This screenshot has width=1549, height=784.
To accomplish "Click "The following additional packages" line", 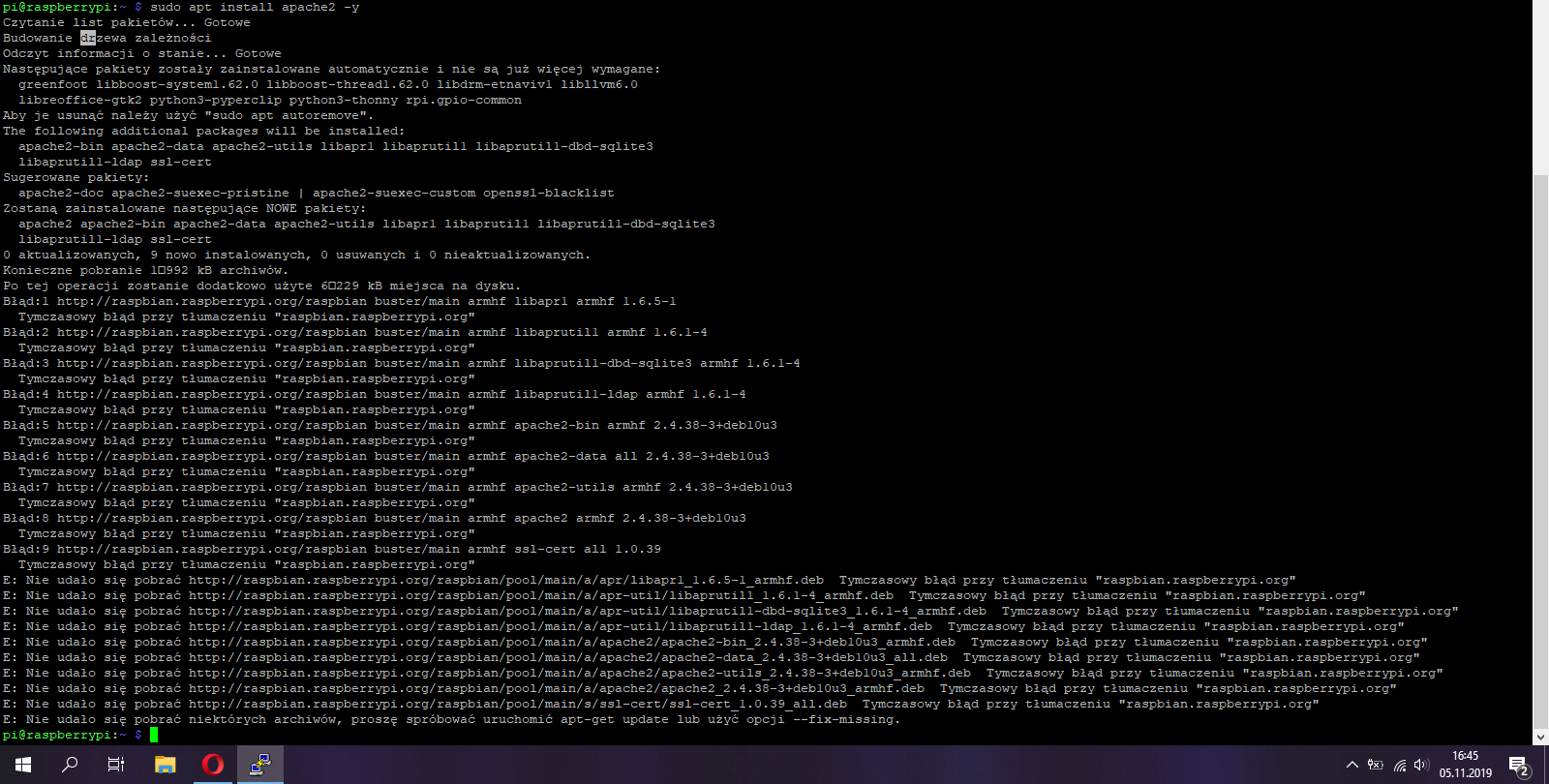I will [204, 131].
